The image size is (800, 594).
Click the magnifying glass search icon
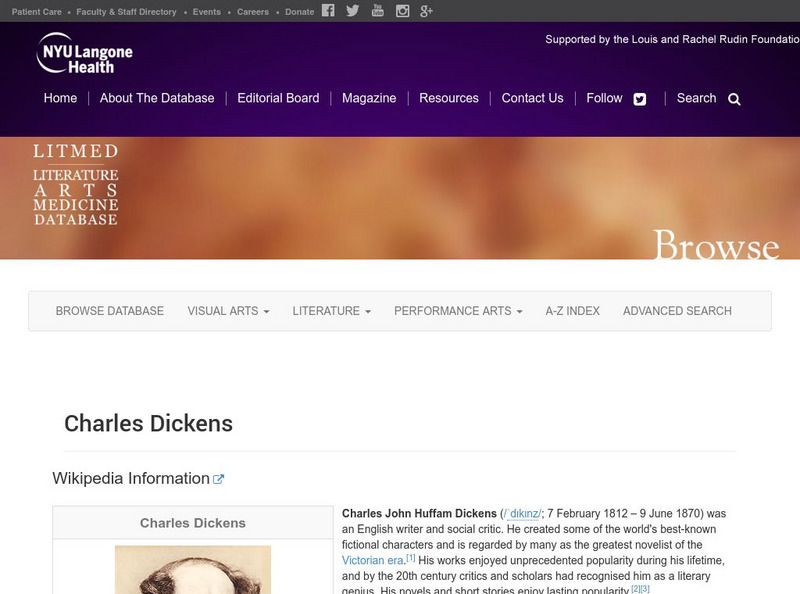click(734, 99)
